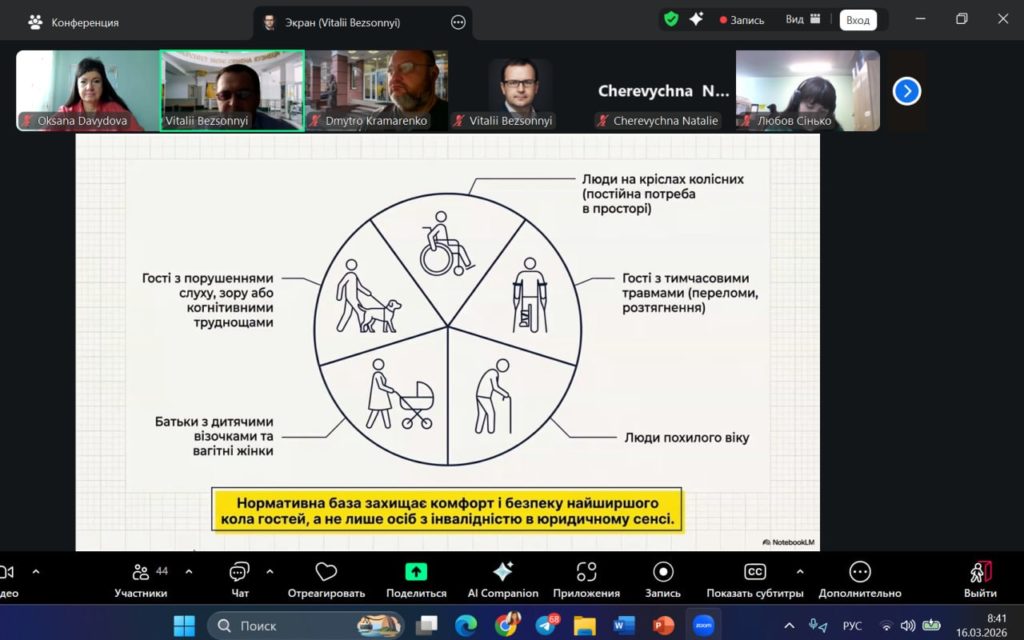
Task: Expand the chevron next to Чат
Action: tap(270, 571)
